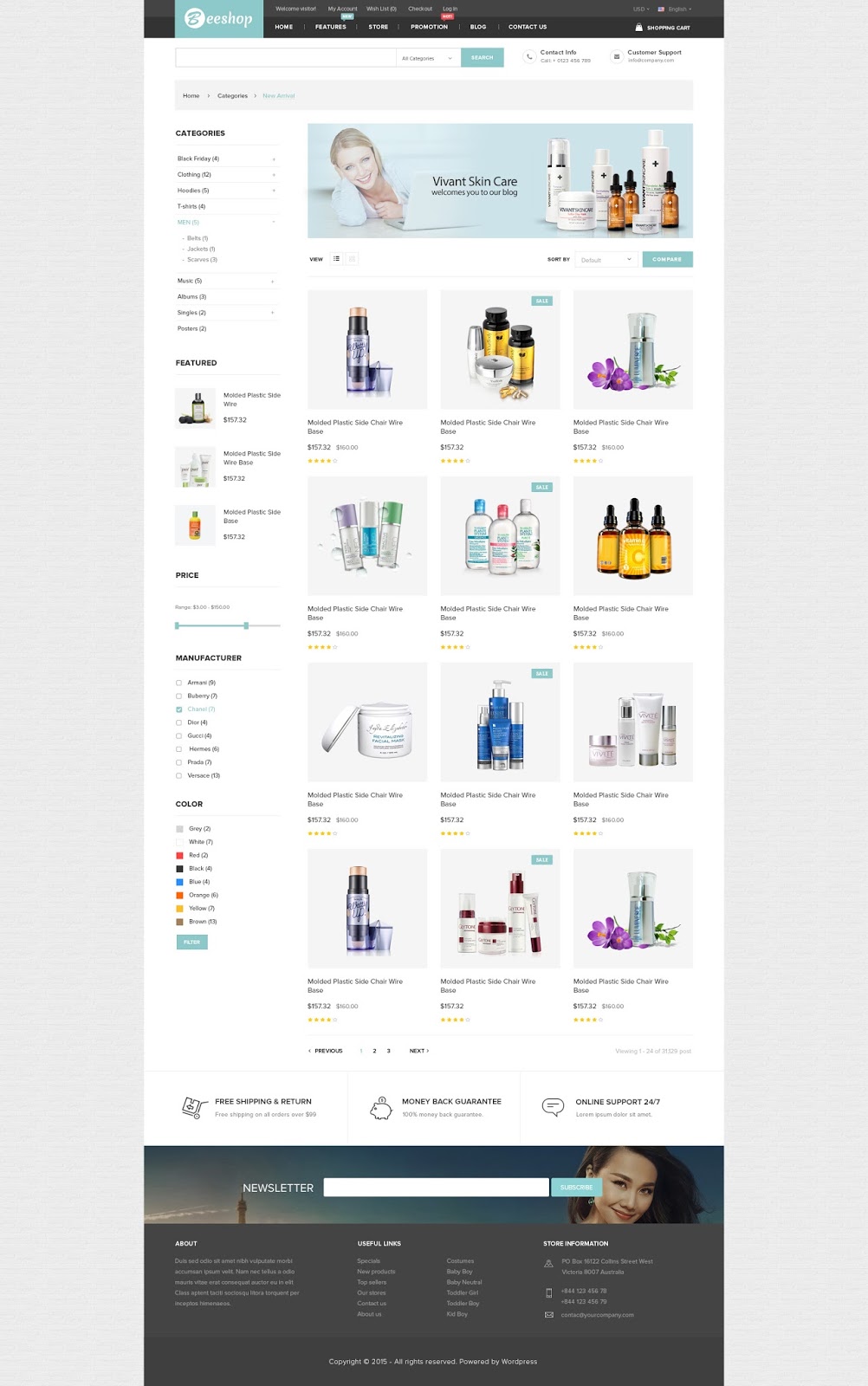The width and height of the screenshot is (868, 1386).
Task: Check the Armani manufacturer checkbox
Action: pos(179,683)
